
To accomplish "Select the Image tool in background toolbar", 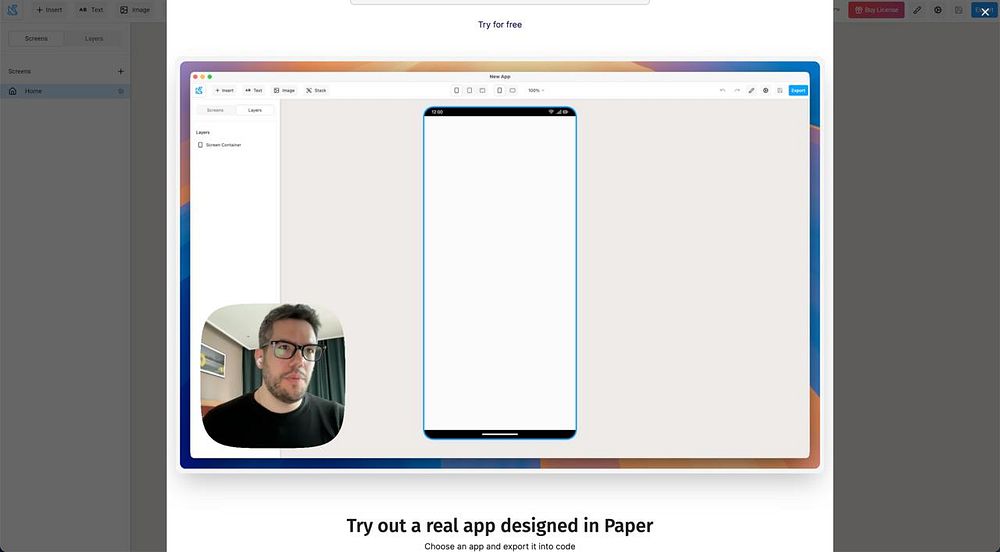I will (135, 10).
